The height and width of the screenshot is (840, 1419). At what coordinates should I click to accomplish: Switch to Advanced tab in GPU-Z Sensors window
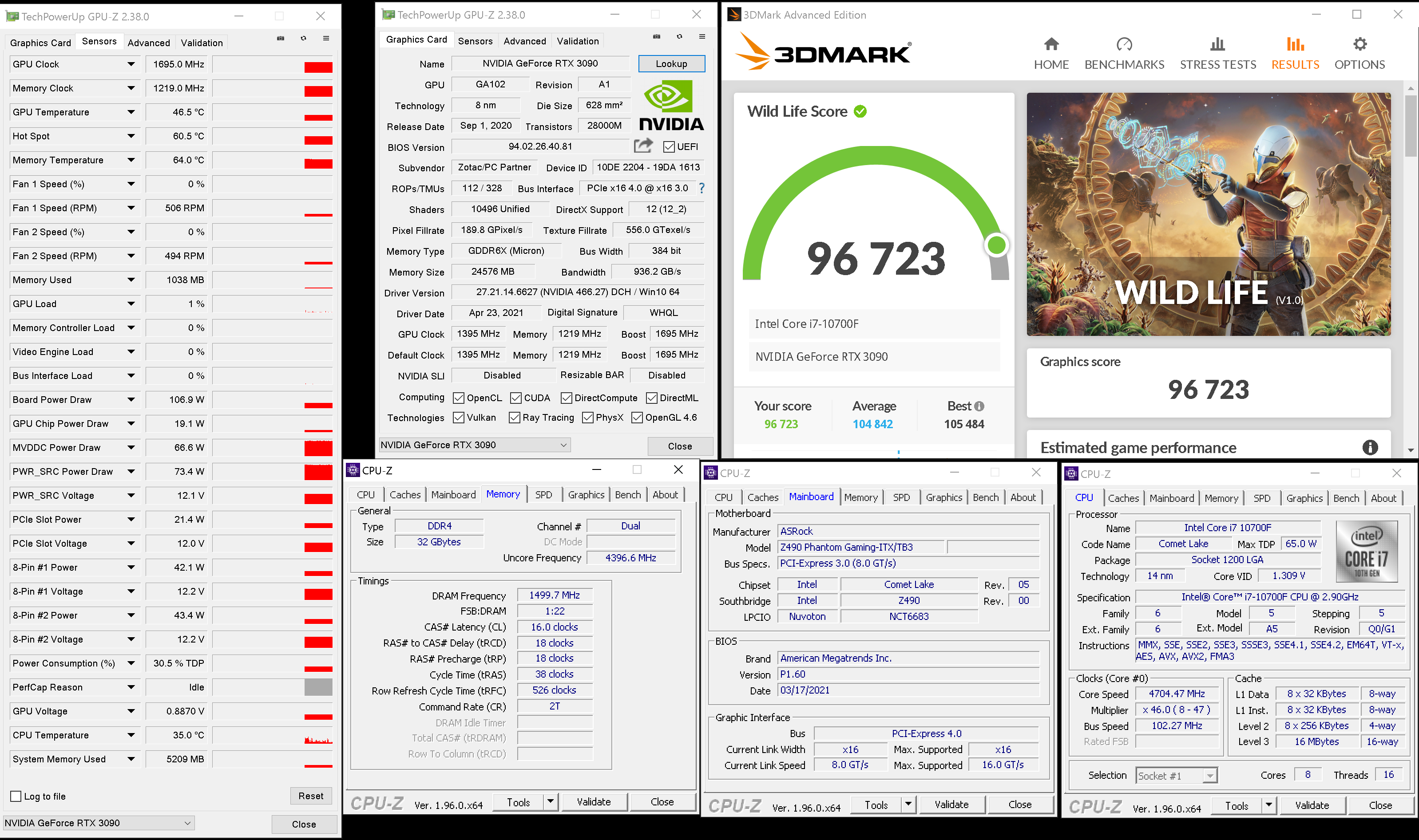coord(148,43)
